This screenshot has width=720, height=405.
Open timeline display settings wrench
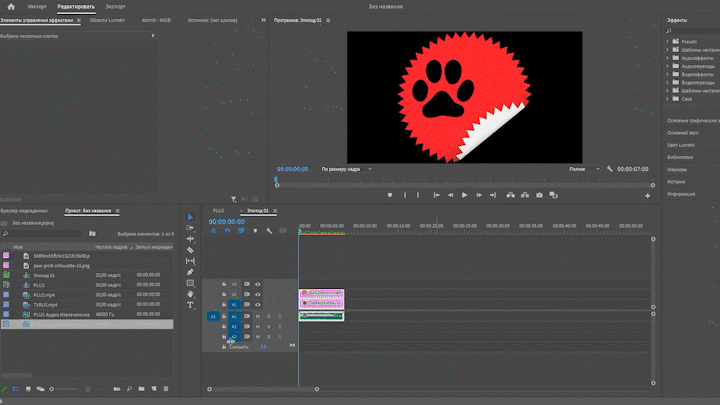[269, 231]
